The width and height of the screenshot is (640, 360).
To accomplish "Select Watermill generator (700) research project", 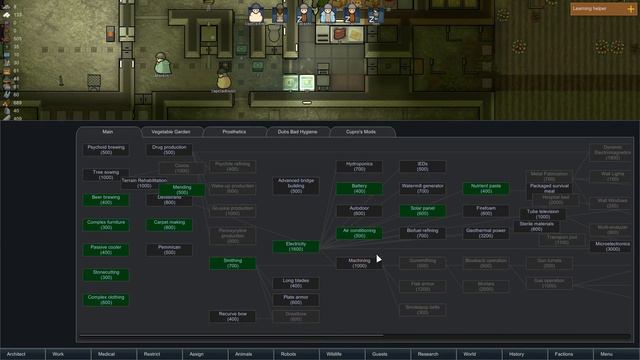I will click(422, 189).
